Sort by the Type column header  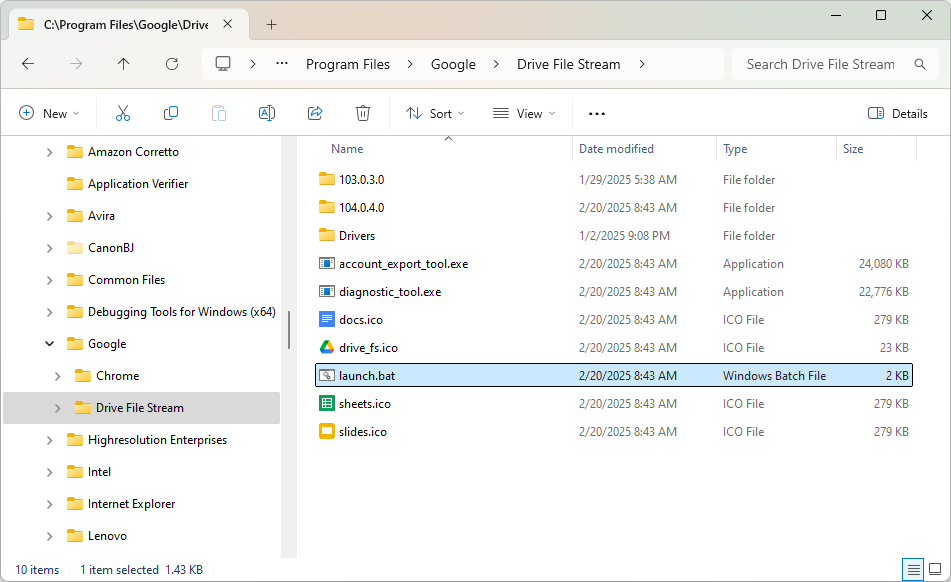pos(735,149)
